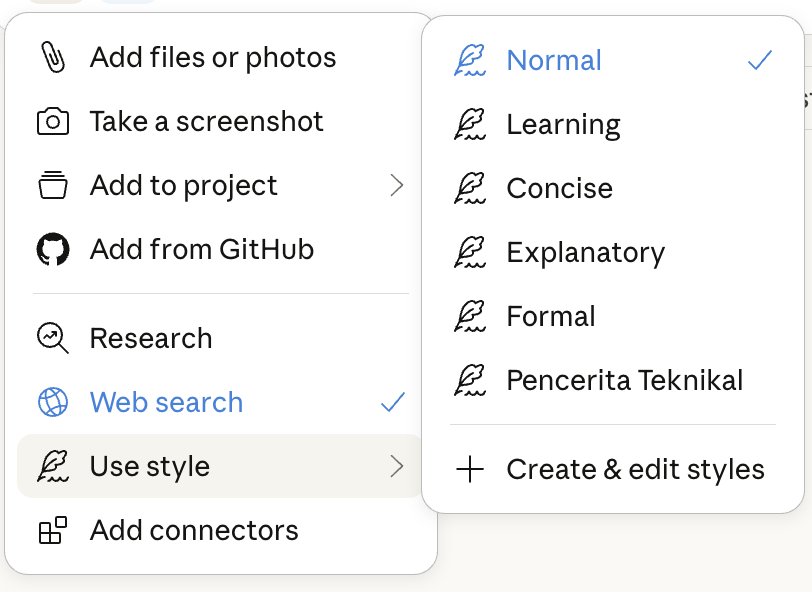
Task: Click the project stack icon
Action: (52, 186)
